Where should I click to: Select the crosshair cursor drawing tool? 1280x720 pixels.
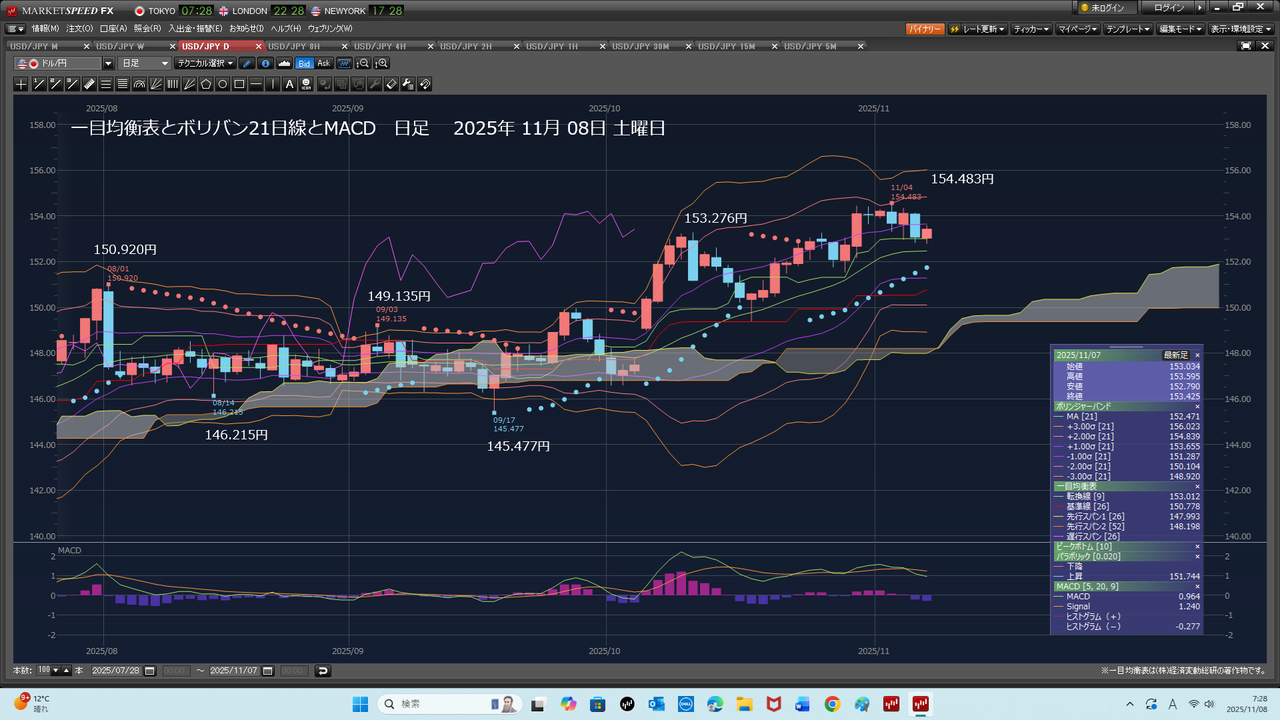tap(21, 85)
